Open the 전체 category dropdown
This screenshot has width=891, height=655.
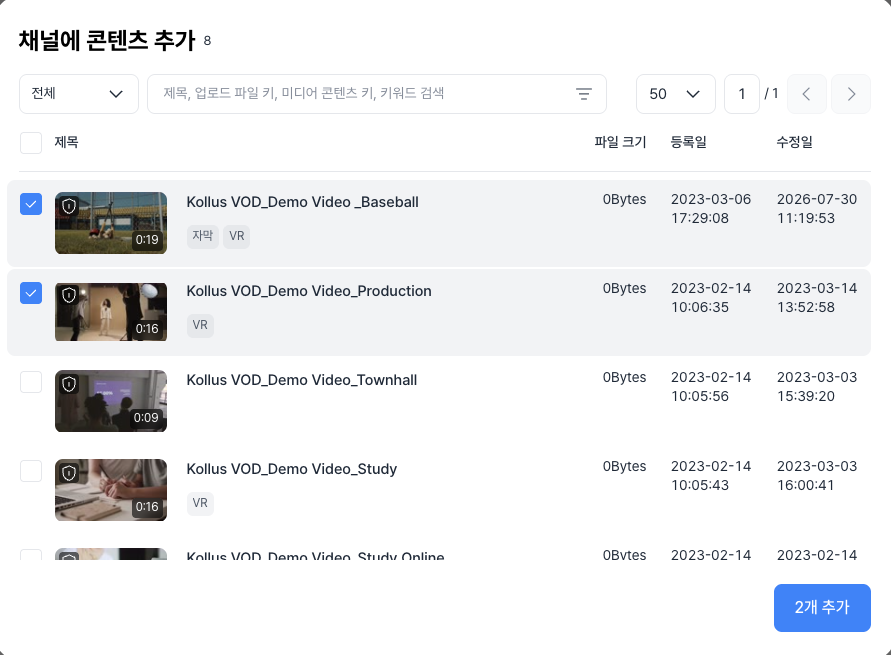(79, 94)
